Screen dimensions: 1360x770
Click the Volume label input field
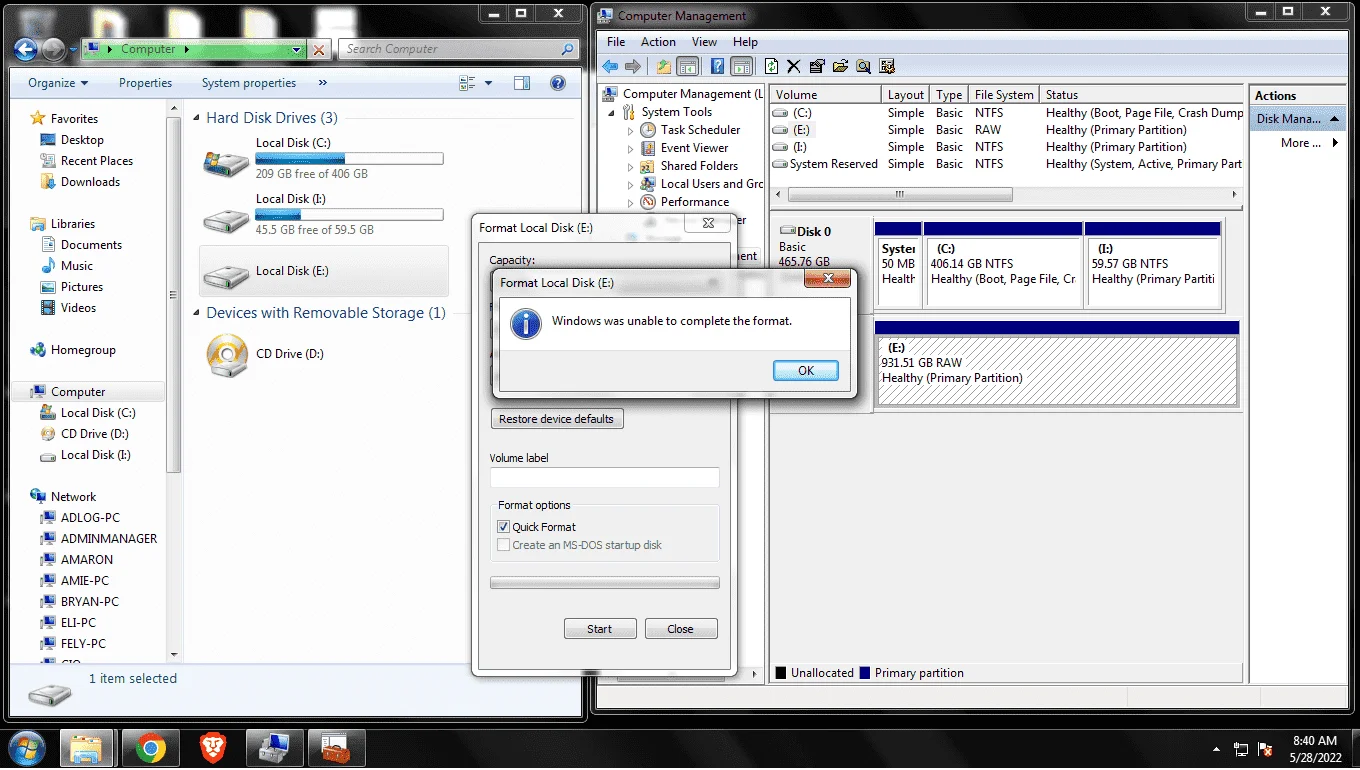(605, 478)
